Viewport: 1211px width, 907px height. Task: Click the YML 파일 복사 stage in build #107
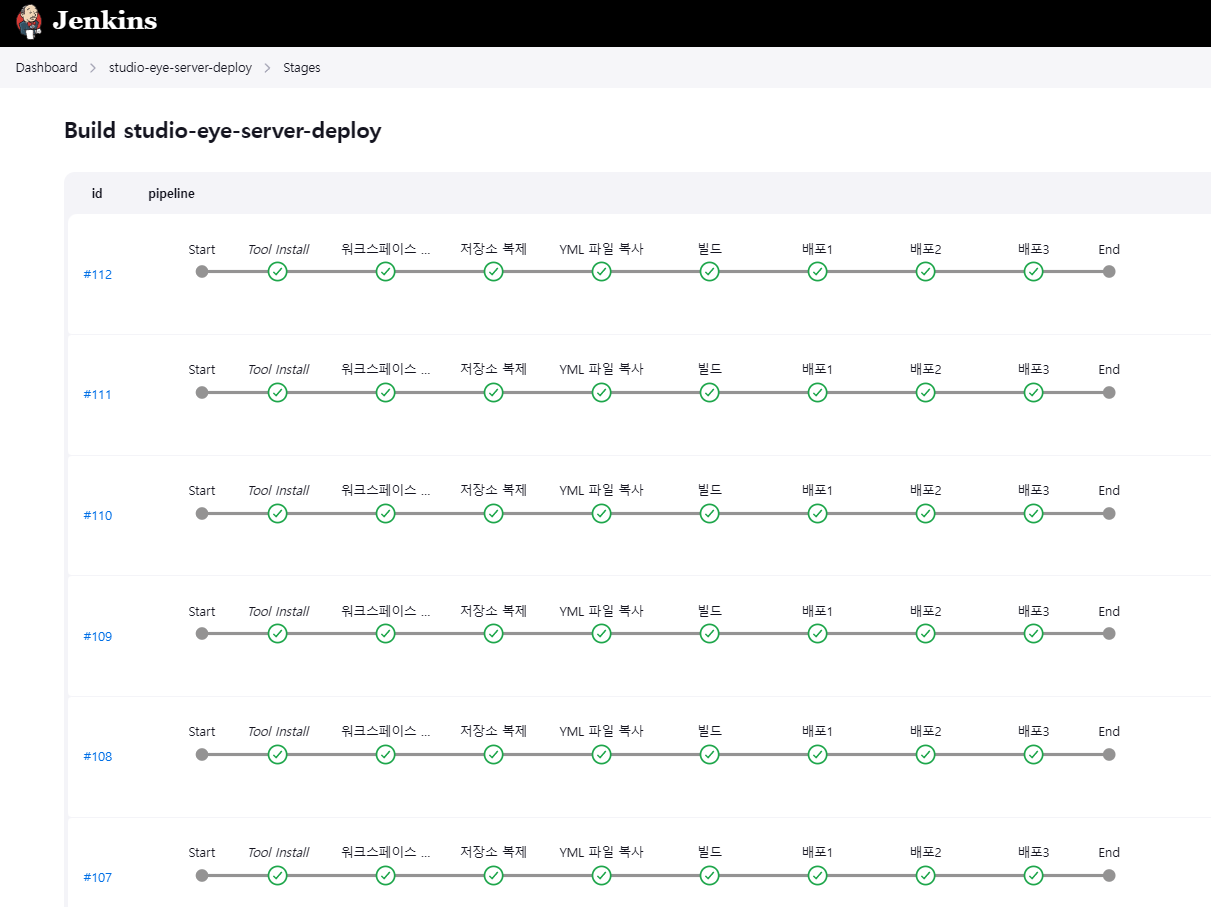coord(602,876)
